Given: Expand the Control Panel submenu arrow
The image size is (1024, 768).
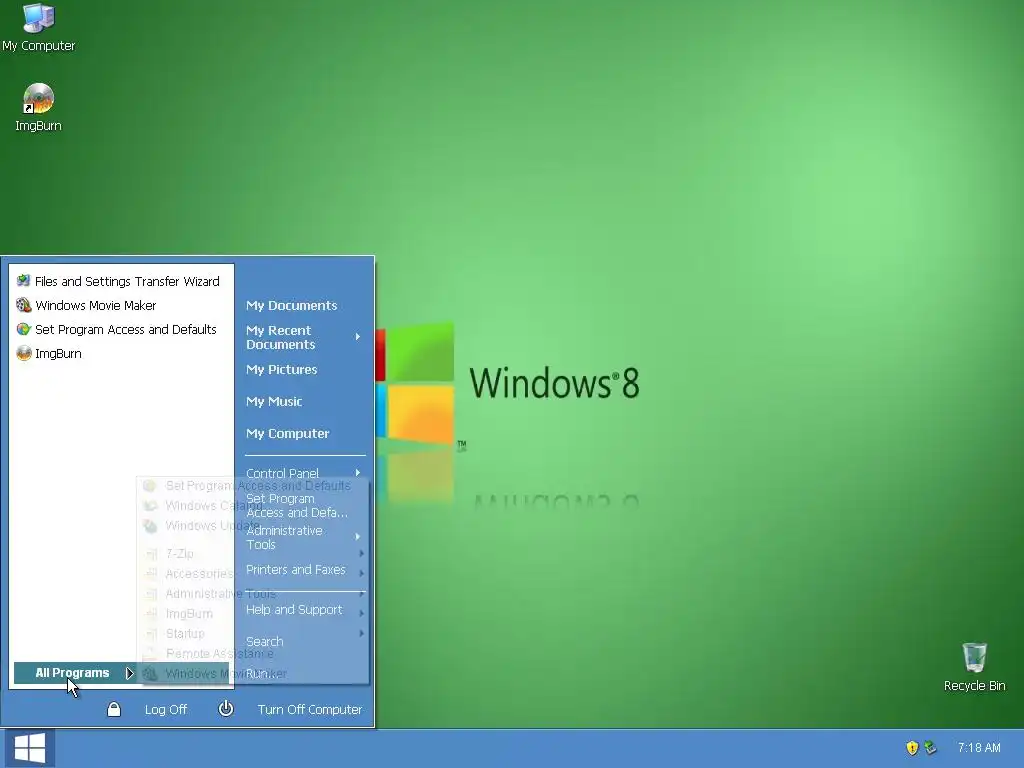Looking at the screenshot, I should point(358,472).
